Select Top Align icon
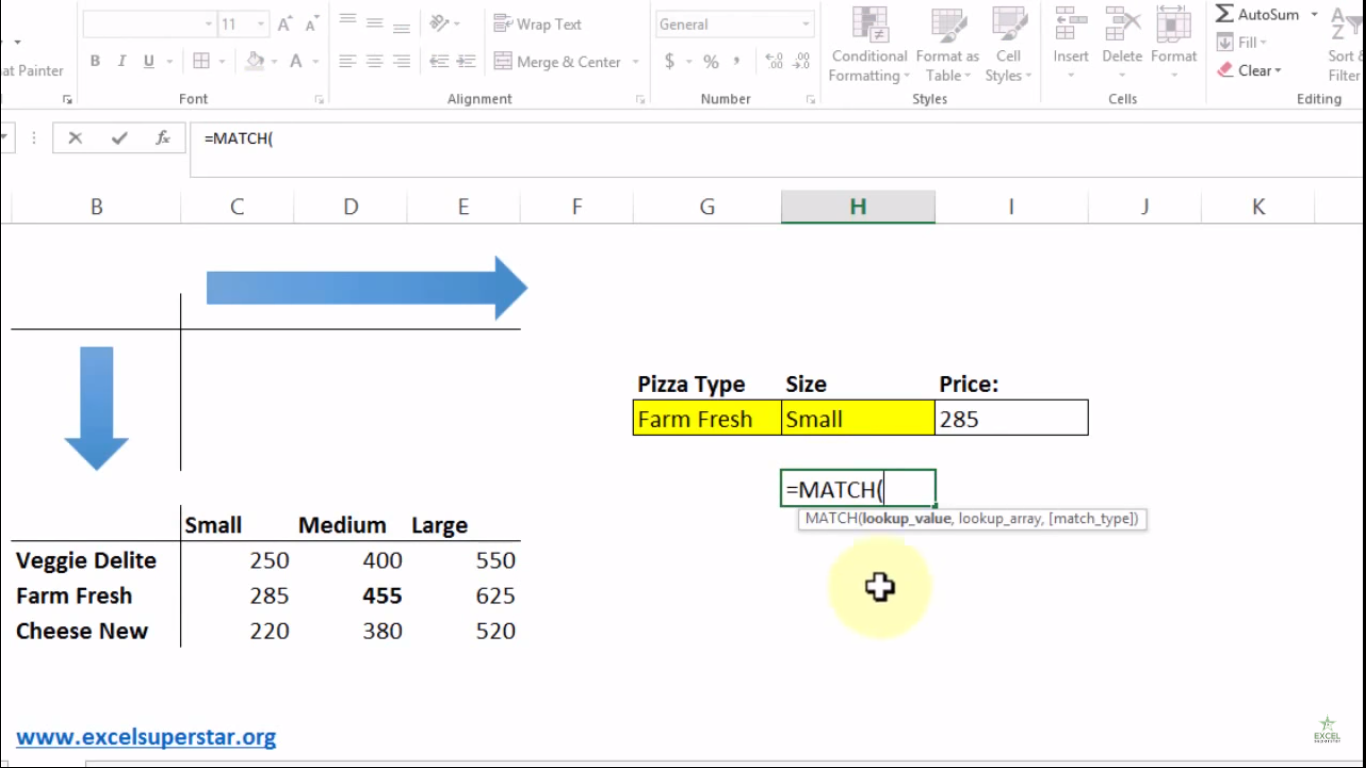This screenshot has width=1366, height=768. pyautogui.click(x=348, y=22)
